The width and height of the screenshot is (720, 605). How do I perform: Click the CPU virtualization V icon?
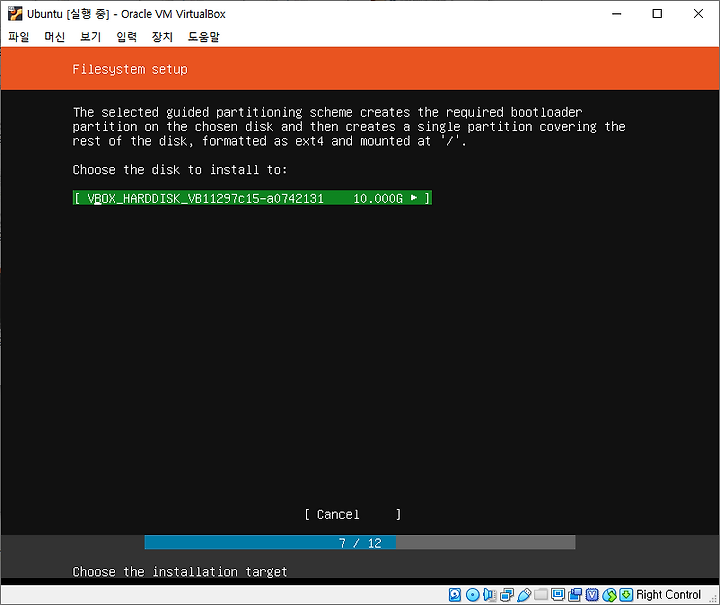tap(592, 594)
